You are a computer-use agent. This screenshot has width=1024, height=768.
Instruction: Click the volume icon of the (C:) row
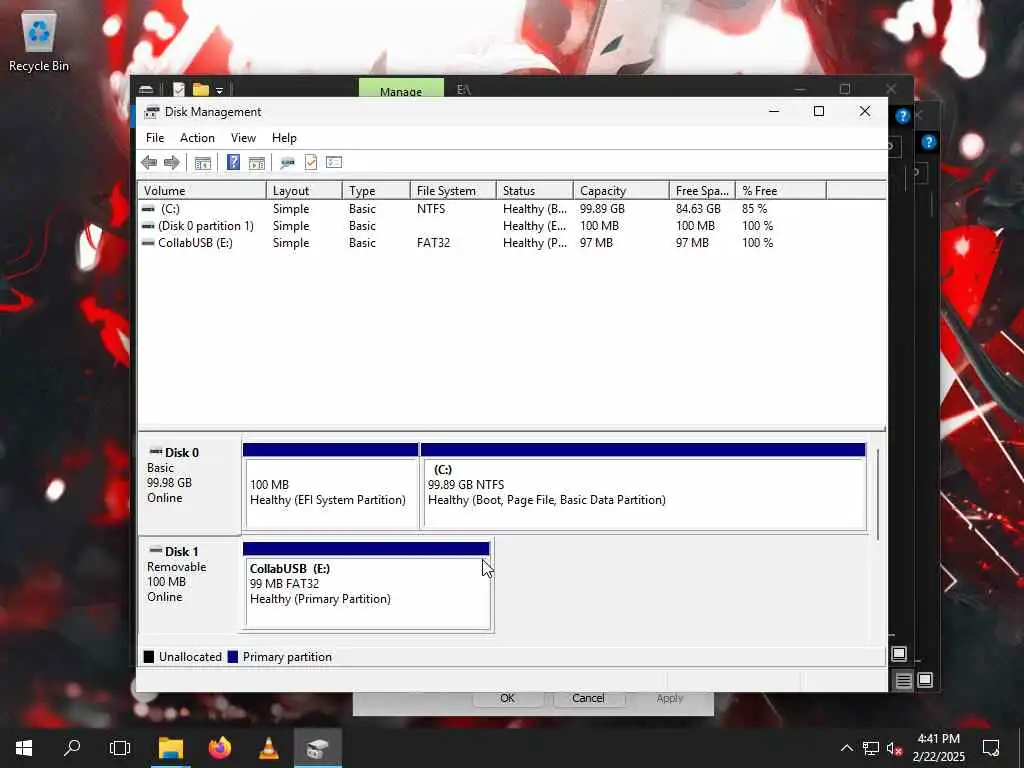tap(148, 209)
